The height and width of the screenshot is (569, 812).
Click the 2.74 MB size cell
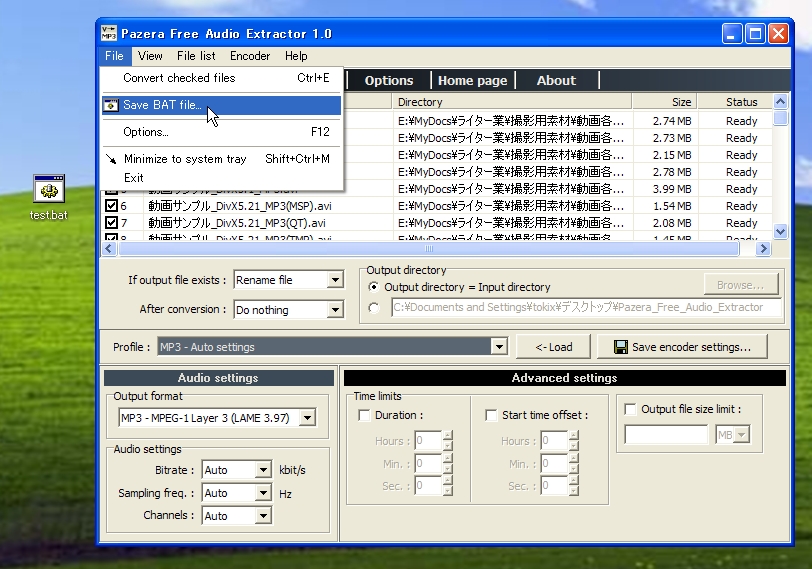tap(672, 121)
